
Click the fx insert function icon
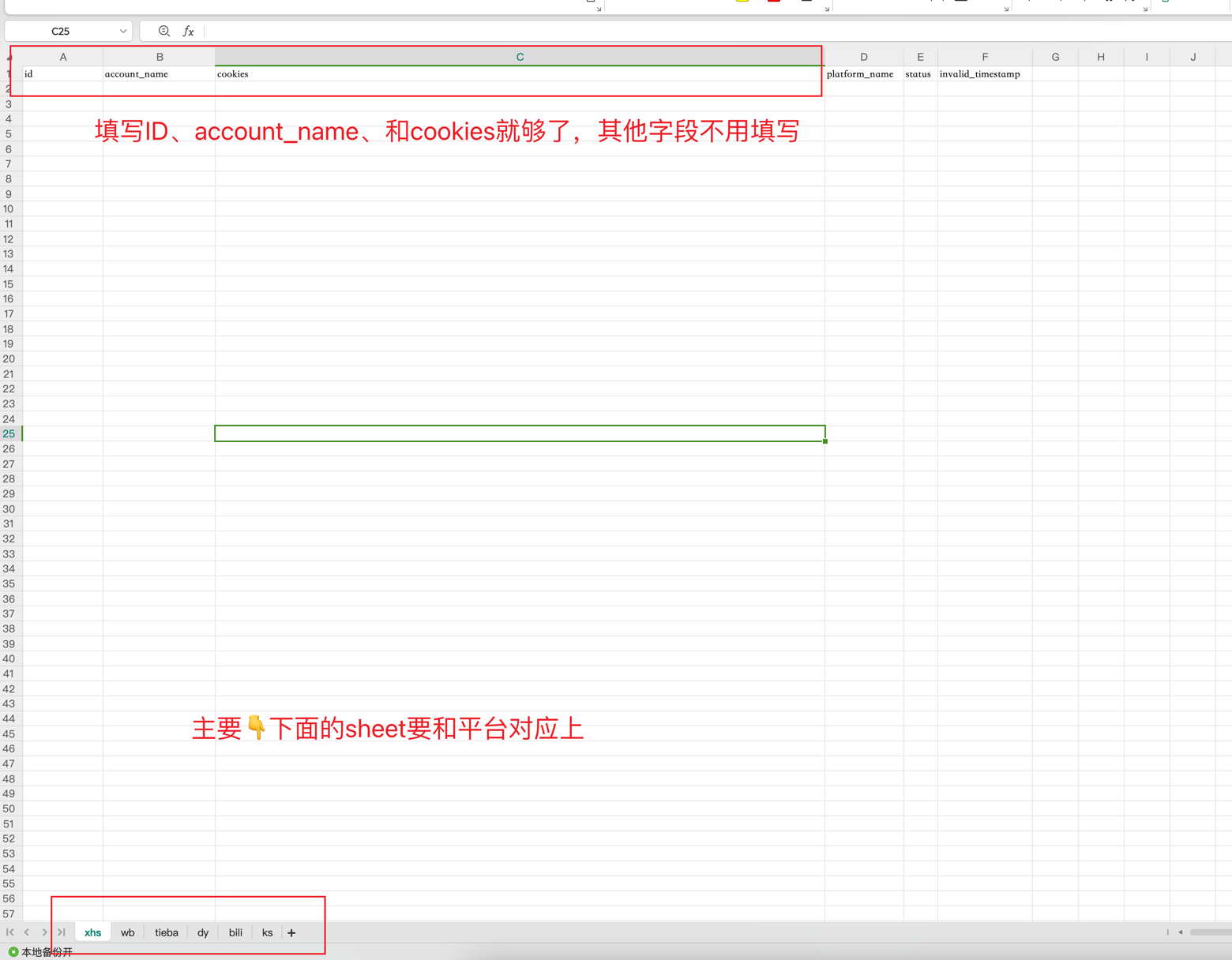tap(188, 31)
